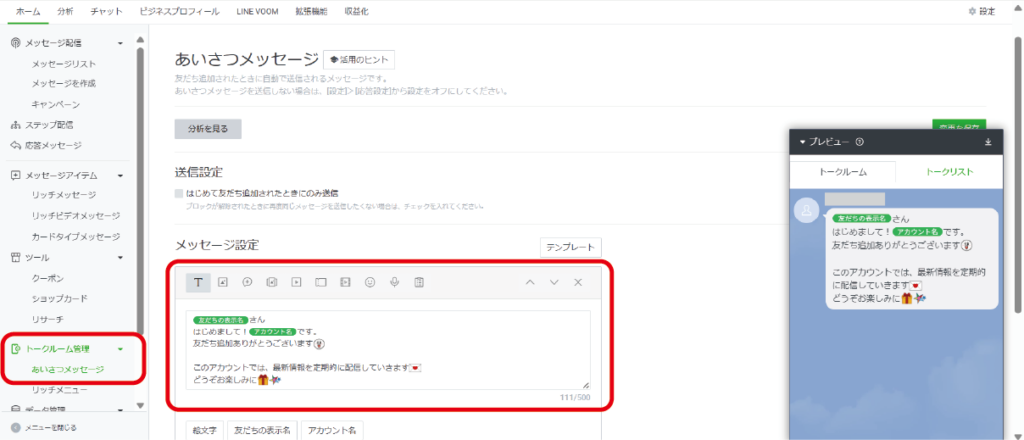The image size is (1024, 440).
Task: Open 設定 gear at top right
Action: [x=982, y=11]
